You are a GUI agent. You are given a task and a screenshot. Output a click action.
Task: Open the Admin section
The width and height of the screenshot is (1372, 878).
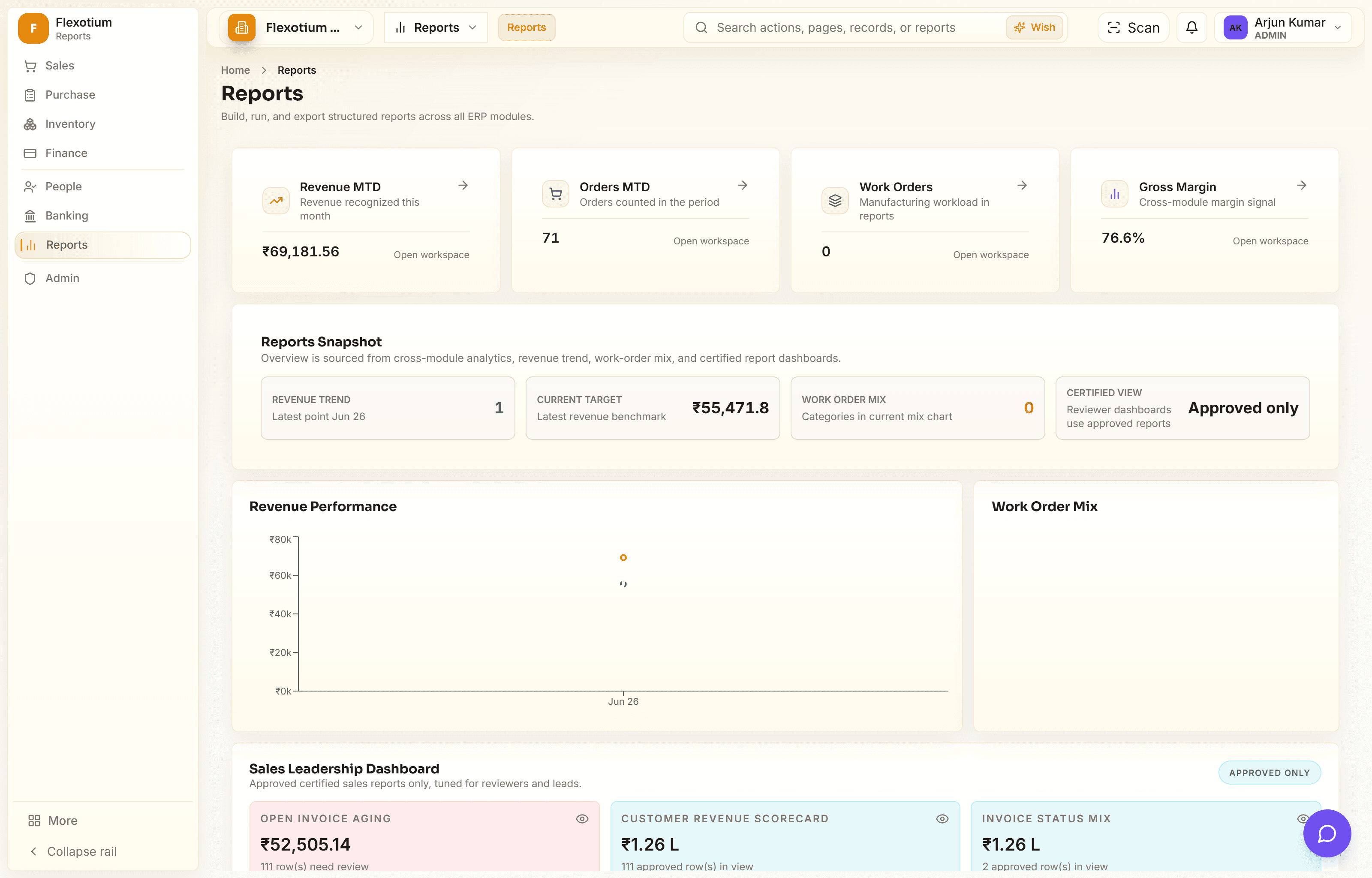coord(102,278)
